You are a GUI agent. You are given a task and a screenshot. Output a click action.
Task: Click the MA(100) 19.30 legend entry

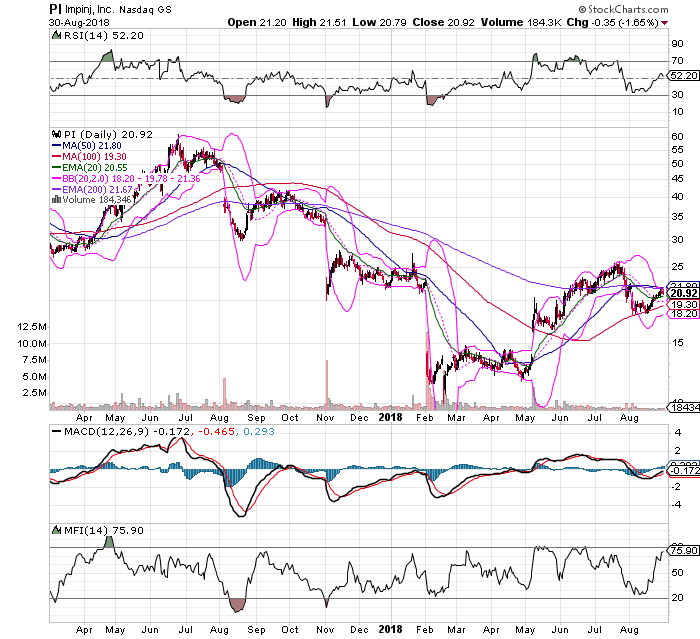click(89, 157)
